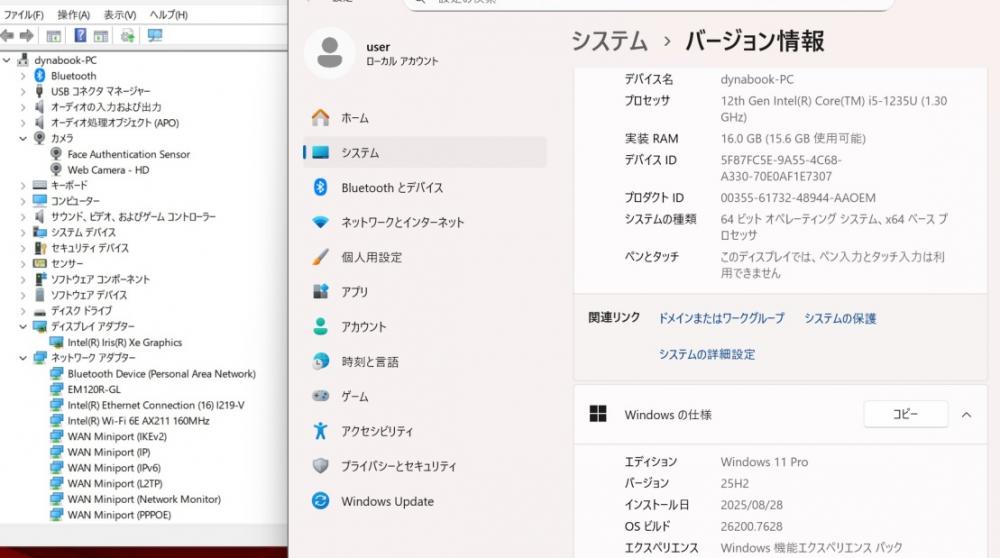Open the ヘルプ(H) menu
The image size is (1000, 558).
point(168,14)
